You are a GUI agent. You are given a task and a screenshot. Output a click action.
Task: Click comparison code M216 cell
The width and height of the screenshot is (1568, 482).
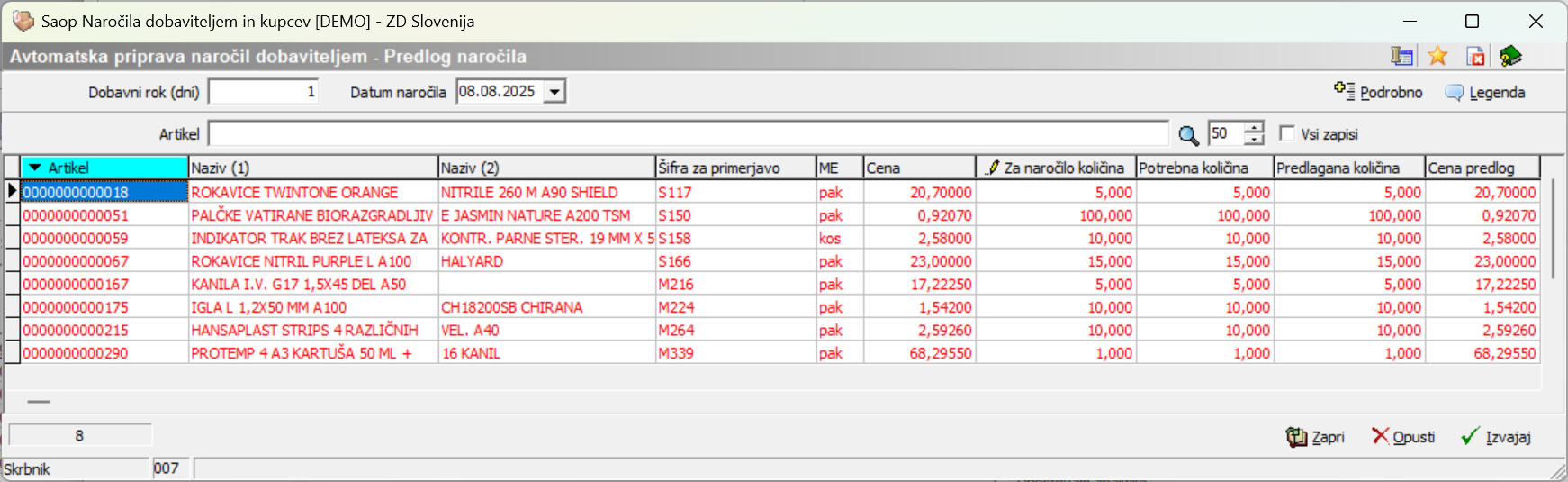coord(735,284)
